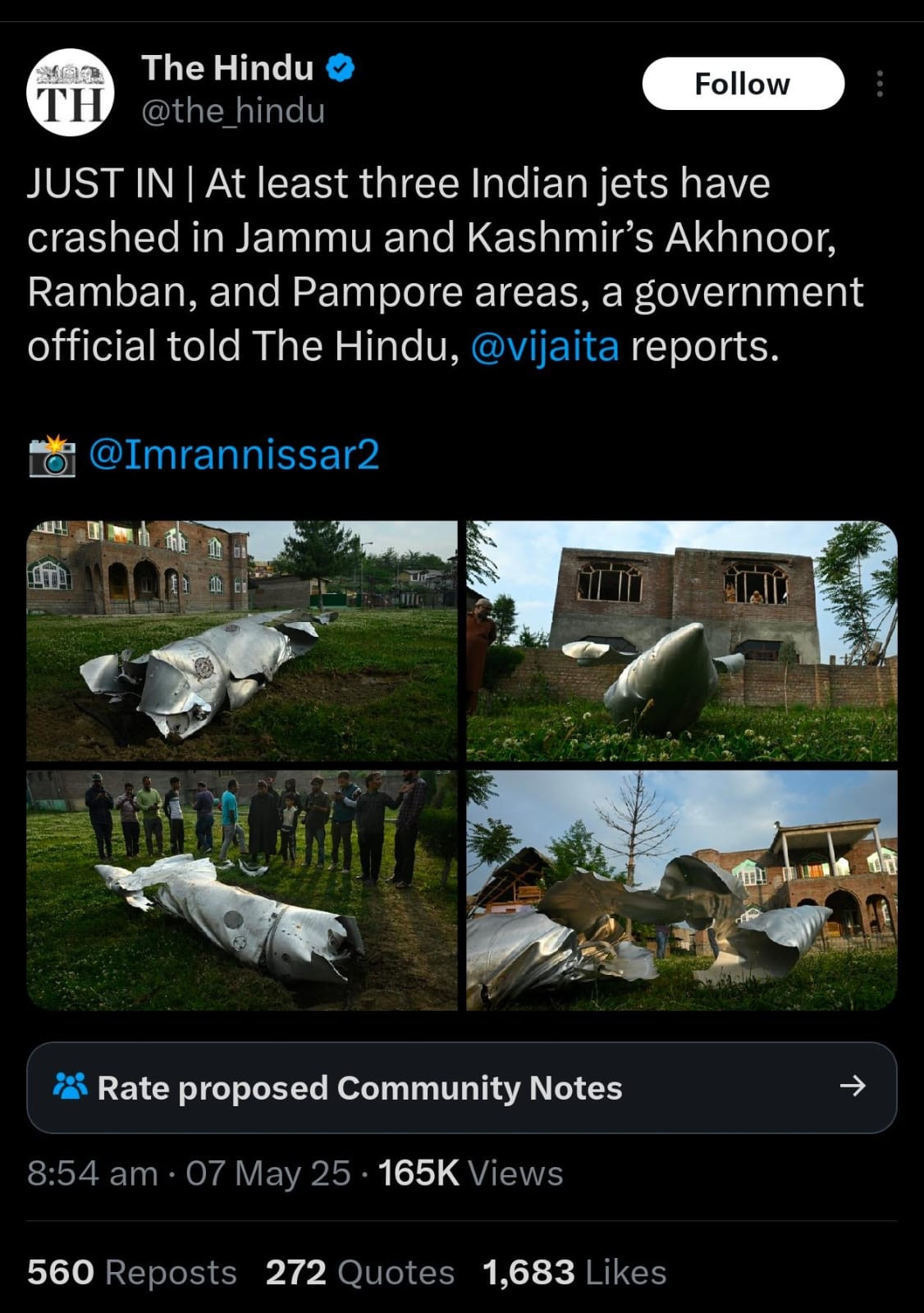
Task: Click the camera emoji icon
Action: tap(52, 456)
